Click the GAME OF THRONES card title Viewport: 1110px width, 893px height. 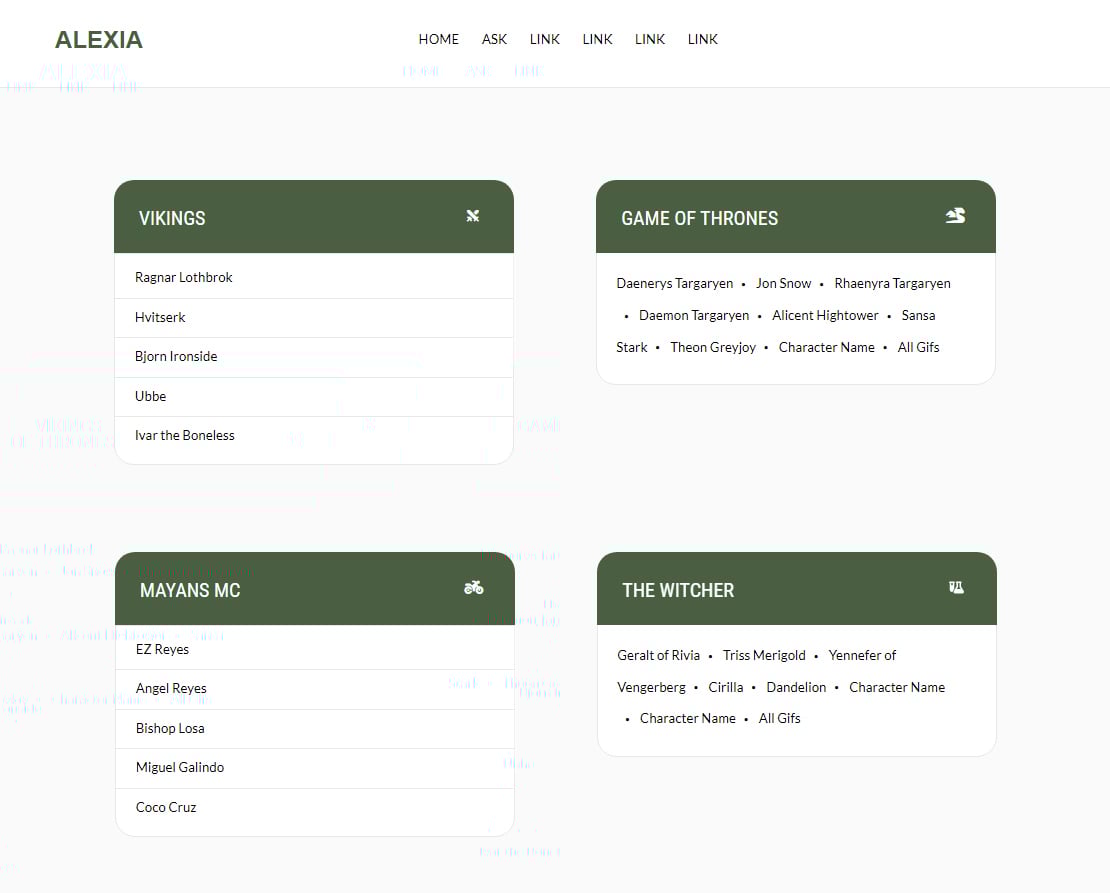click(x=699, y=218)
